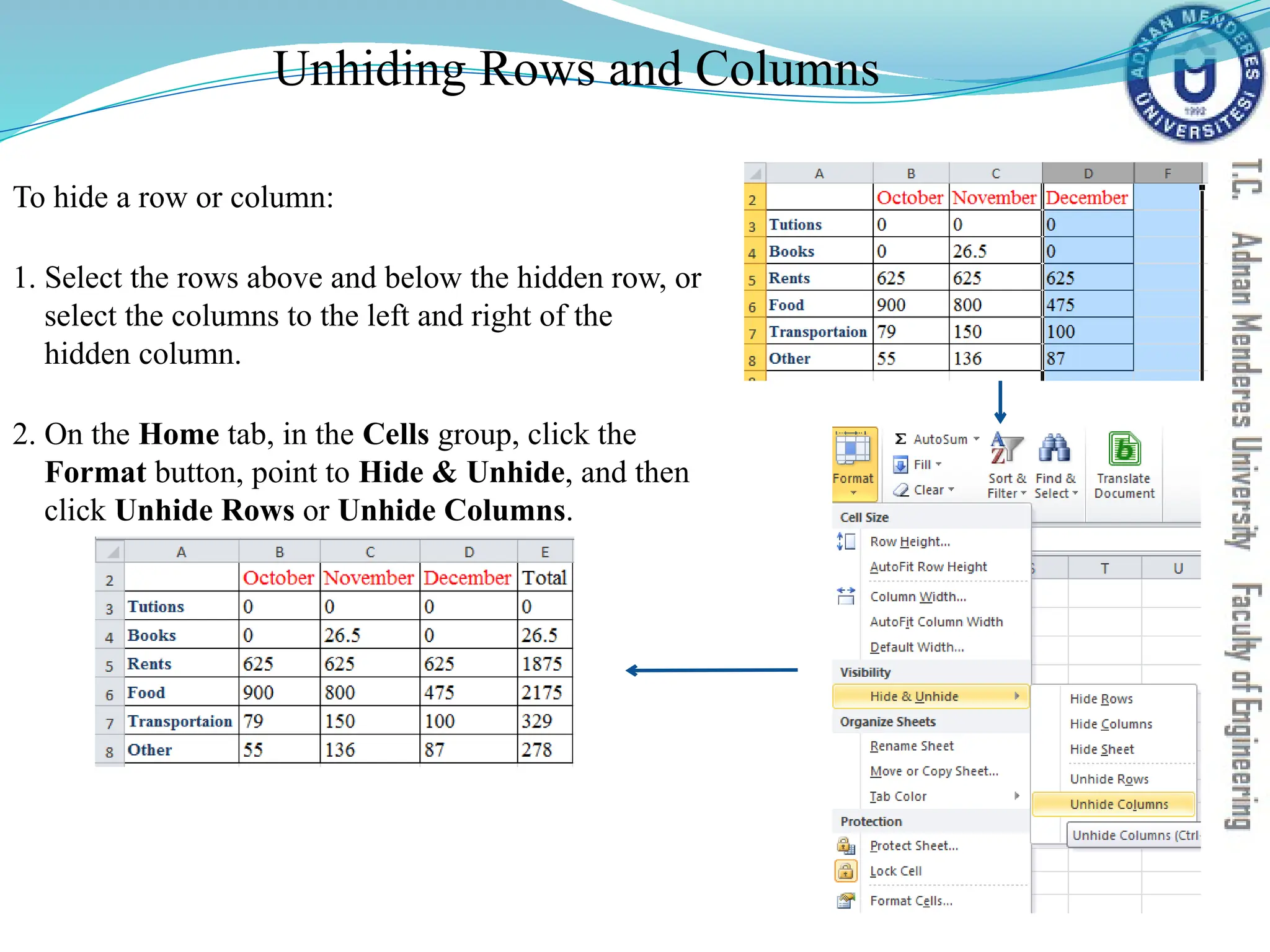This screenshot has height=952, width=1270.
Task: Select column header E in the bottom spreadsheet
Action: click(545, 552)
